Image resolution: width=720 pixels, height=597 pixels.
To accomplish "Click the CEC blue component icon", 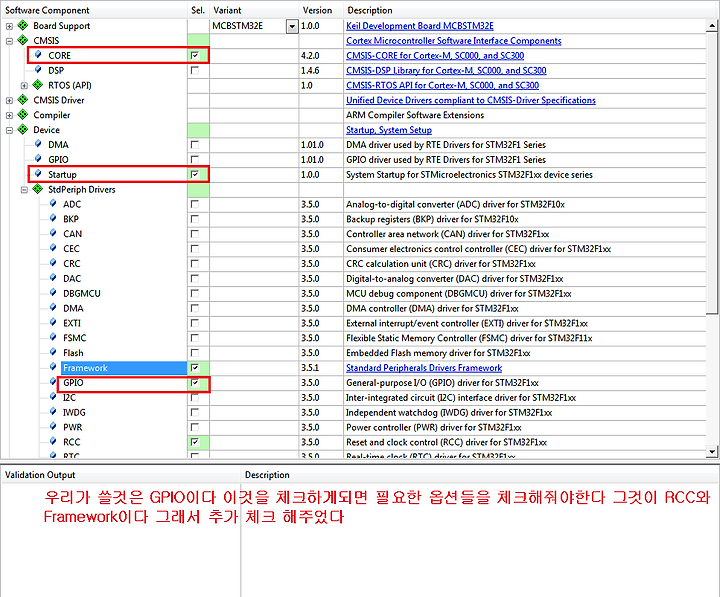I will pyautogui.click(x=53, y=248).
